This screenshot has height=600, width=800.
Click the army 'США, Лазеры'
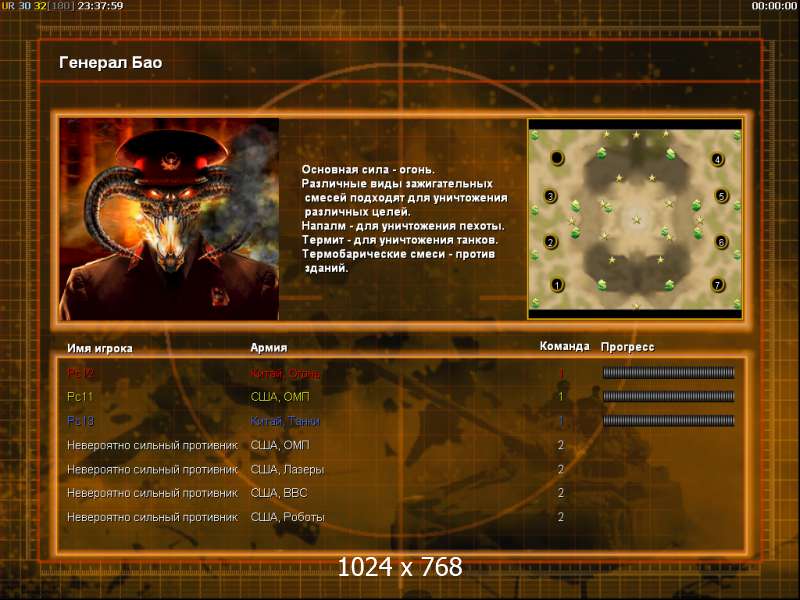point(287,469)
